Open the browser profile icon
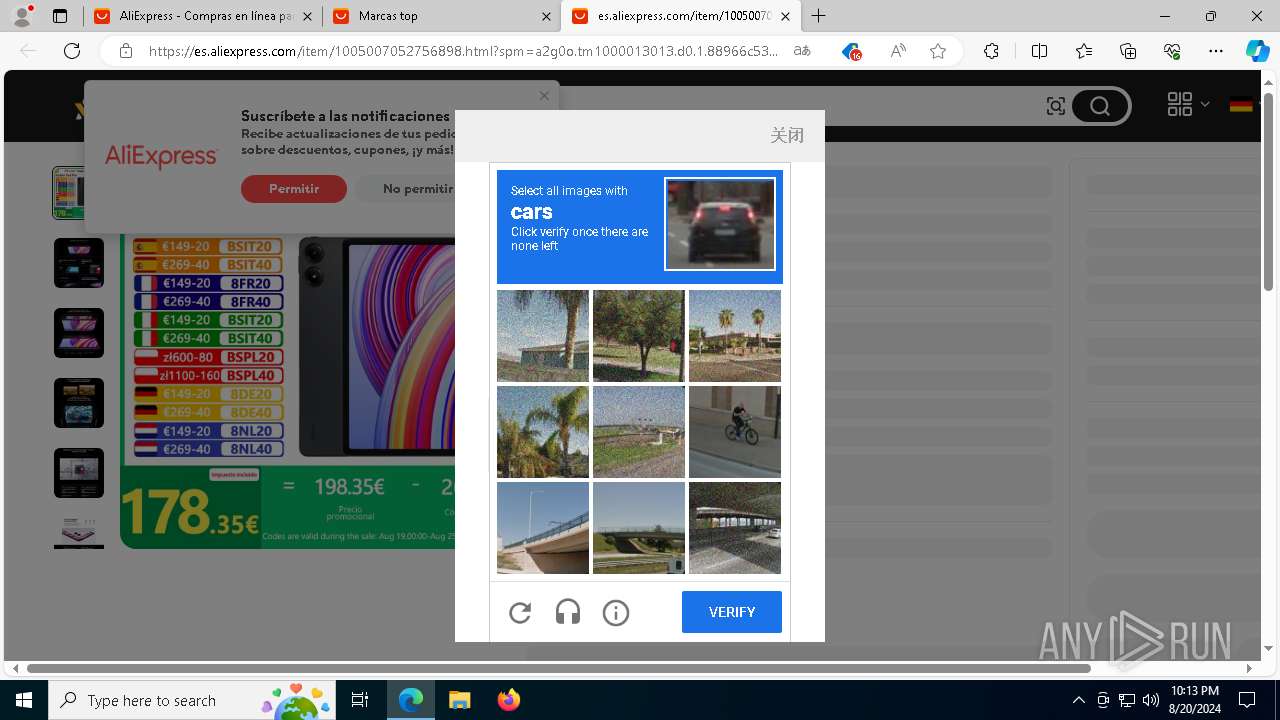Screen dimensions: 1280x720 pyautogui.click(x=22, y=16)
